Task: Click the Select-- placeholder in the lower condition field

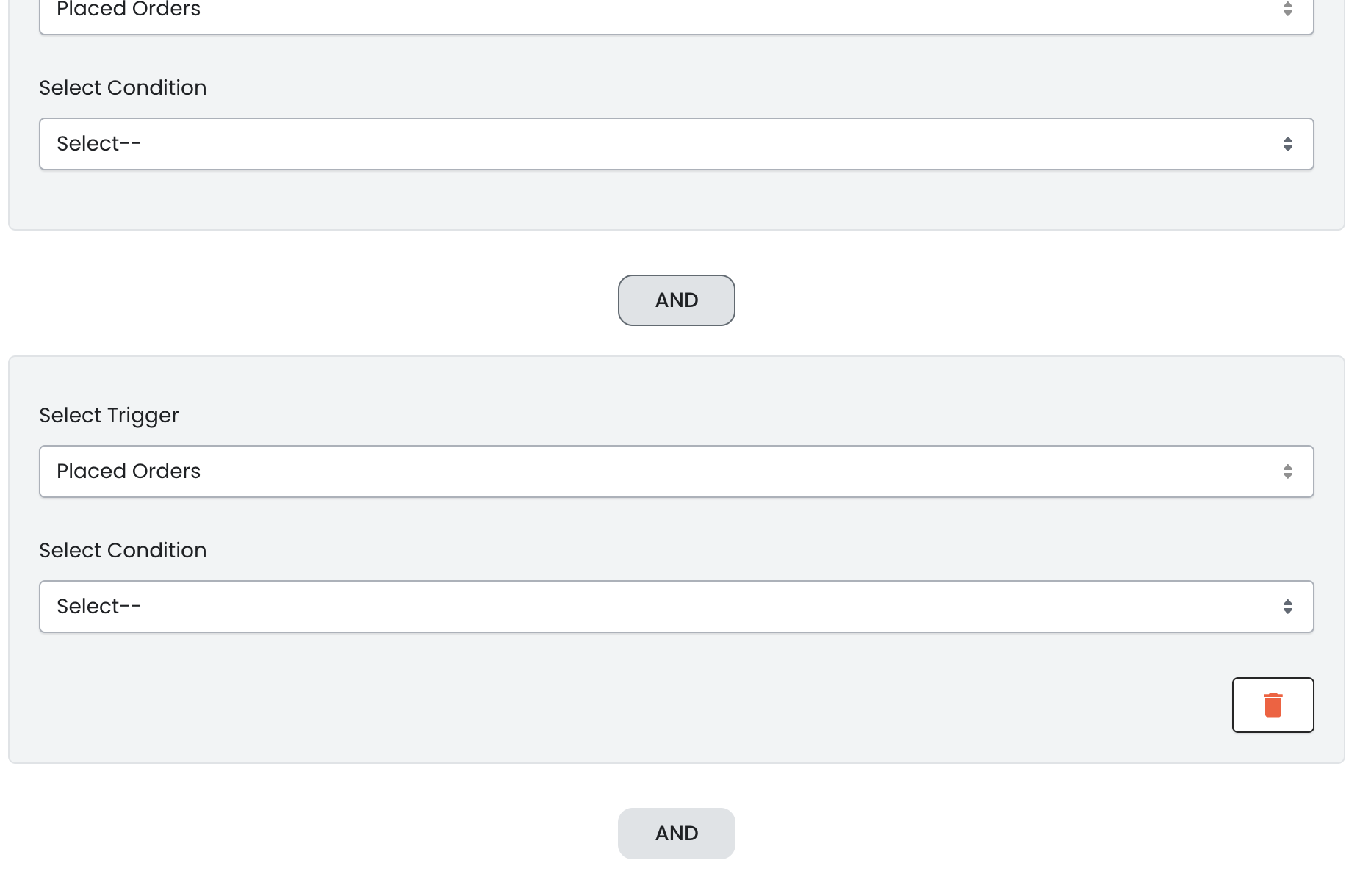Action: pyautogui.click(x=98, y=607)
